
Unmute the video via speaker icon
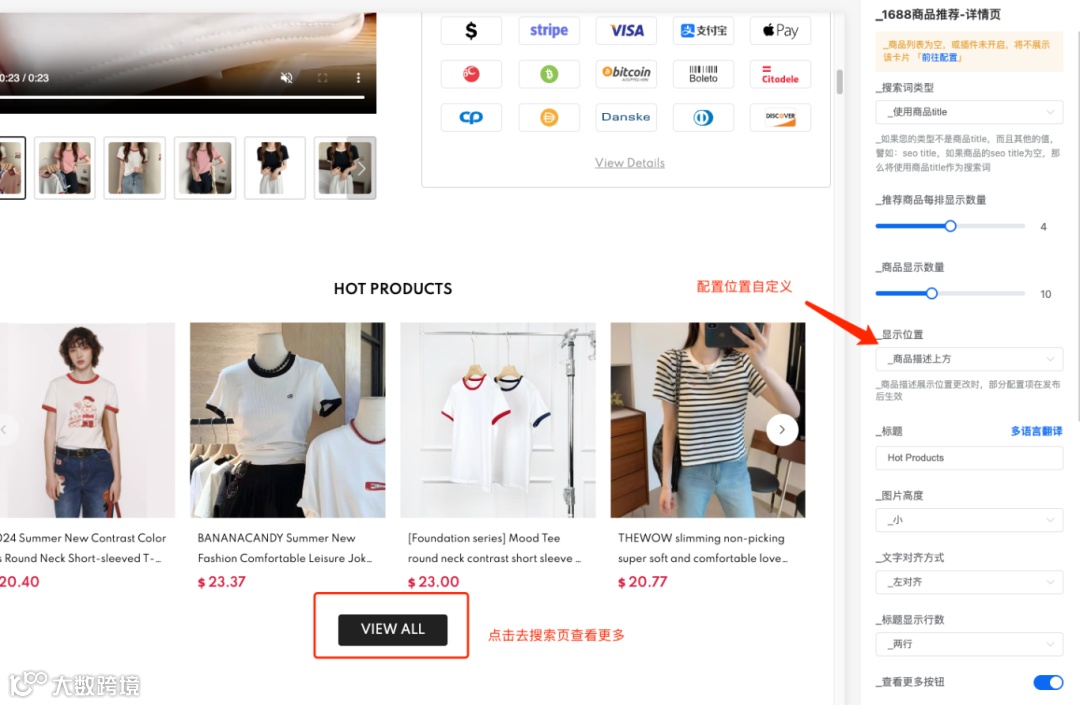[x=287, y=78]
